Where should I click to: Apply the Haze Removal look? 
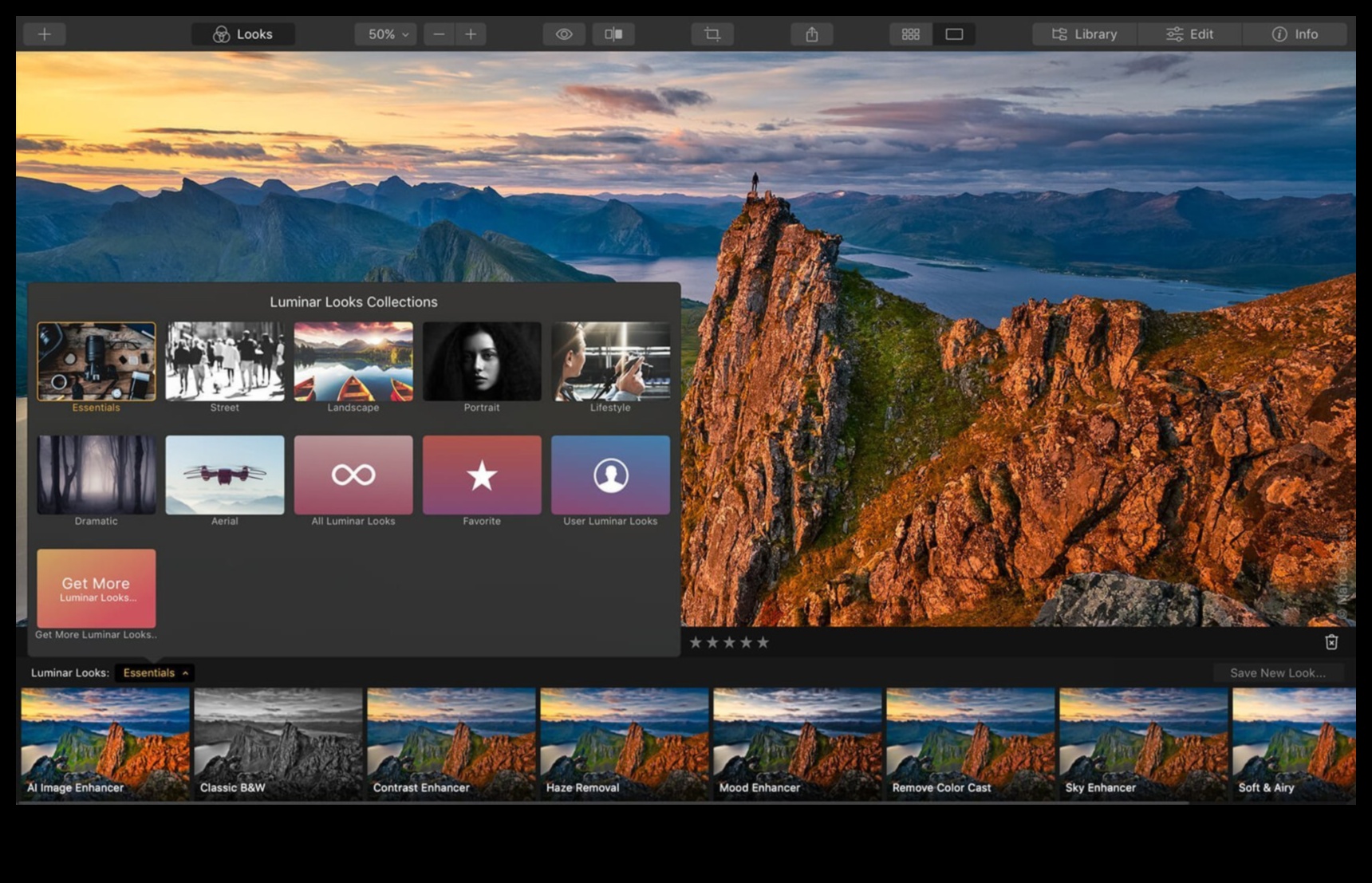[x=625, y=744]
